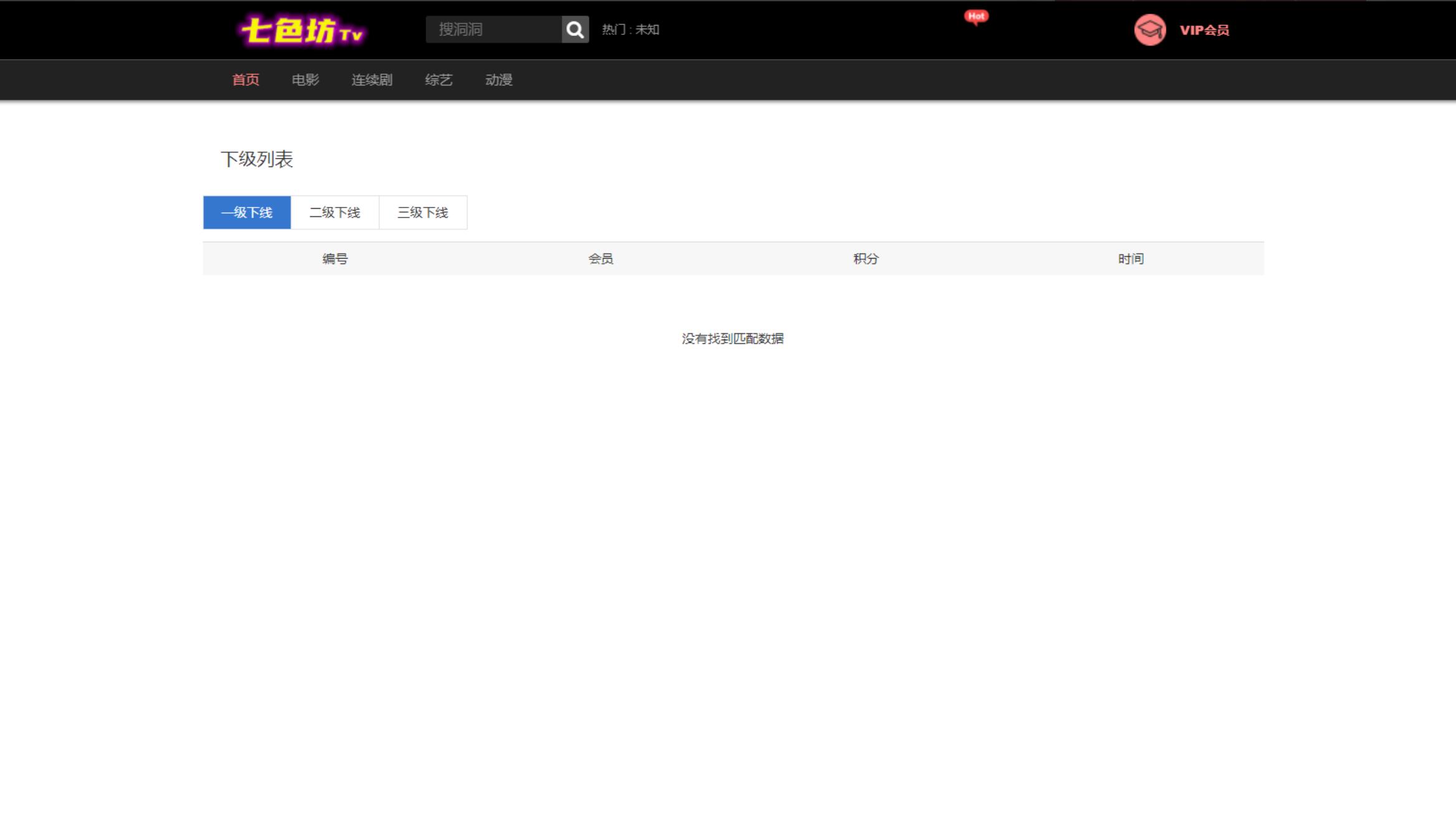1456x840 pixels.
Task: Click the 编号 column header
Action: (335, 259)
